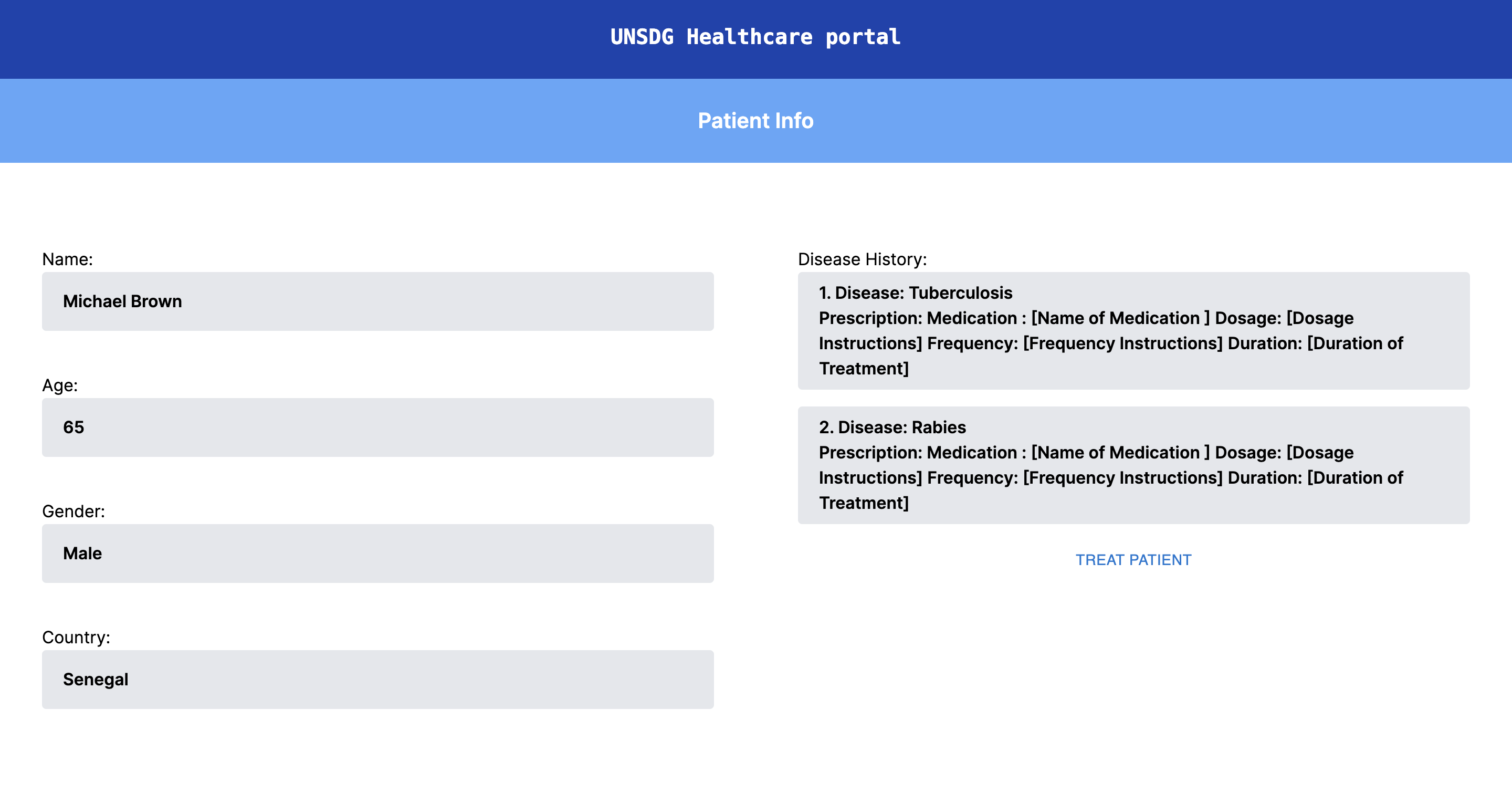Click the TREAT PATIENT link

[1133, 560]
